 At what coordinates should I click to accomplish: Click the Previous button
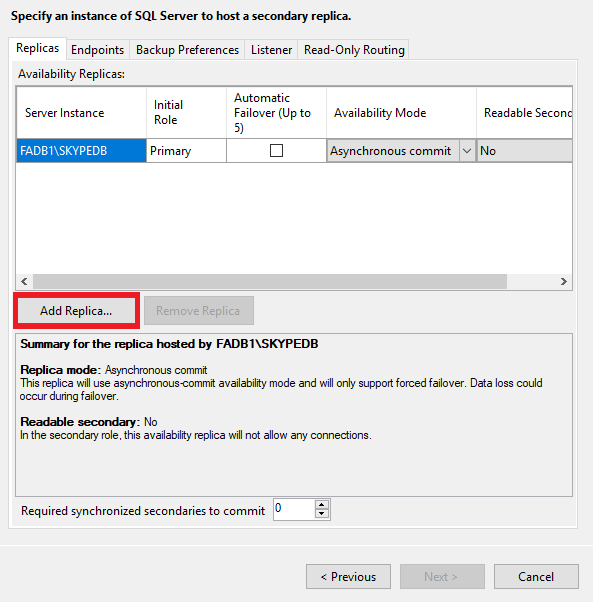pyautogui.click(x=349, y=577)
